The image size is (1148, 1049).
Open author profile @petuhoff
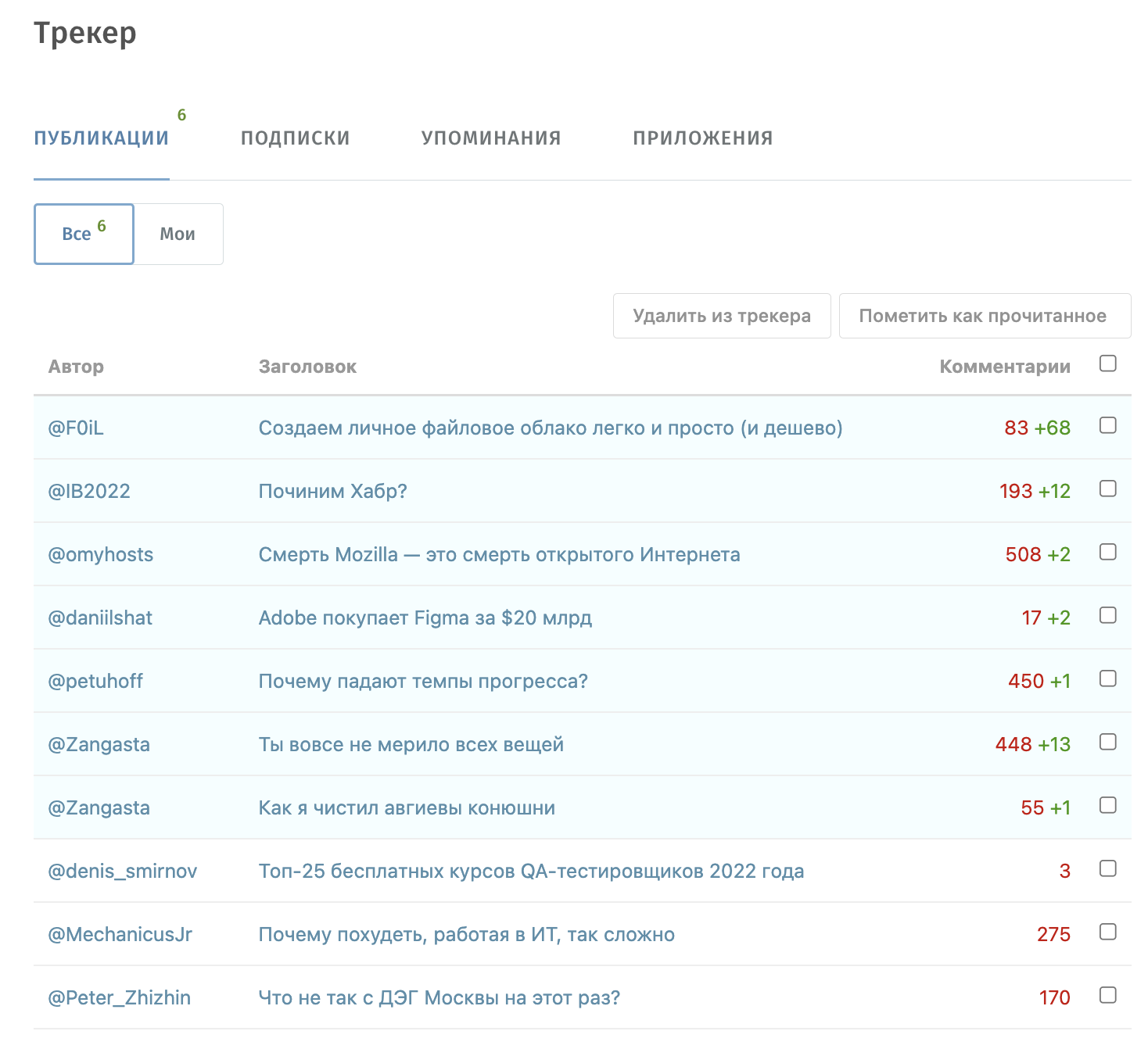tap(95, 681)
